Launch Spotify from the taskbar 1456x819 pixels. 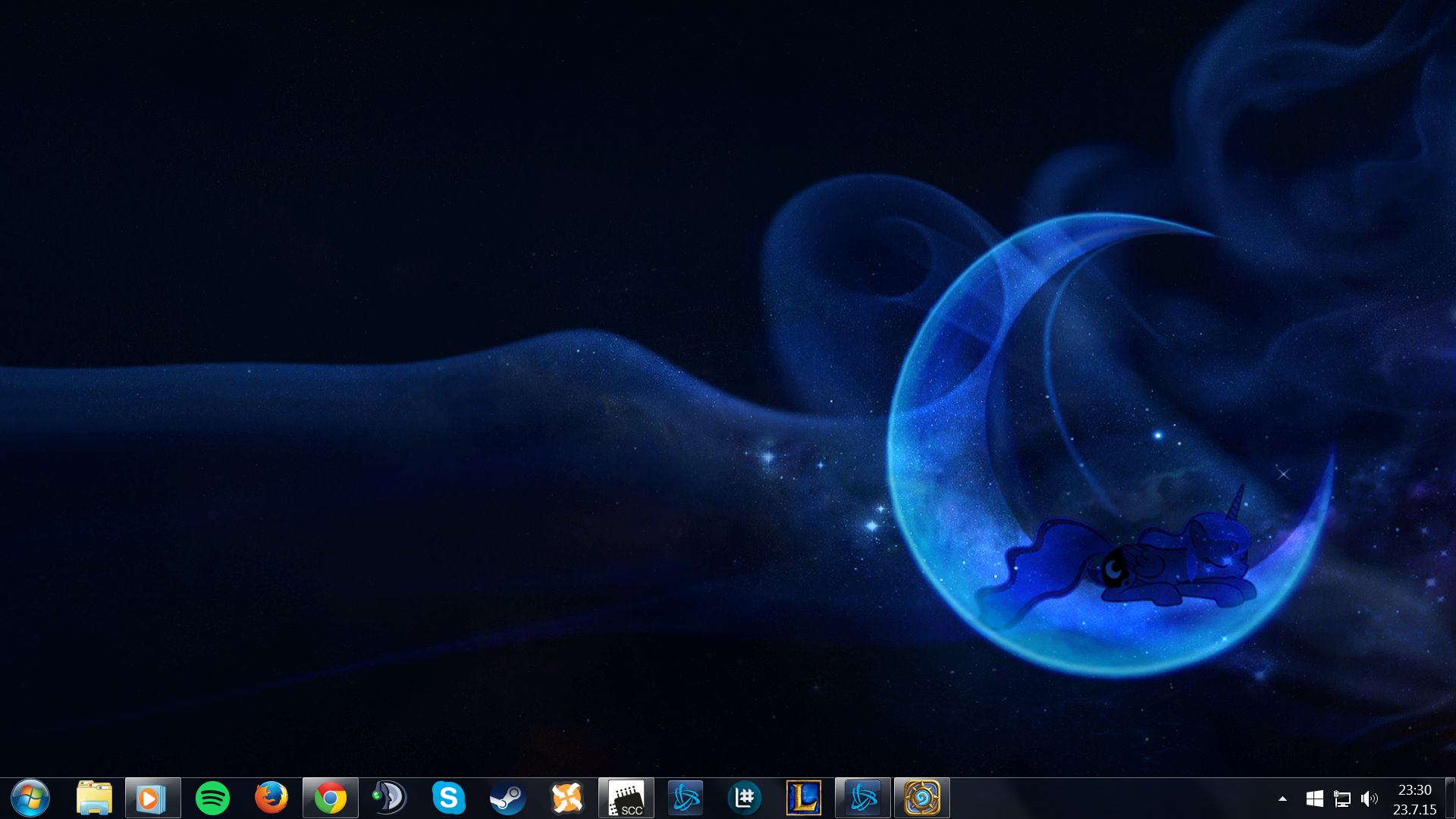212,798
